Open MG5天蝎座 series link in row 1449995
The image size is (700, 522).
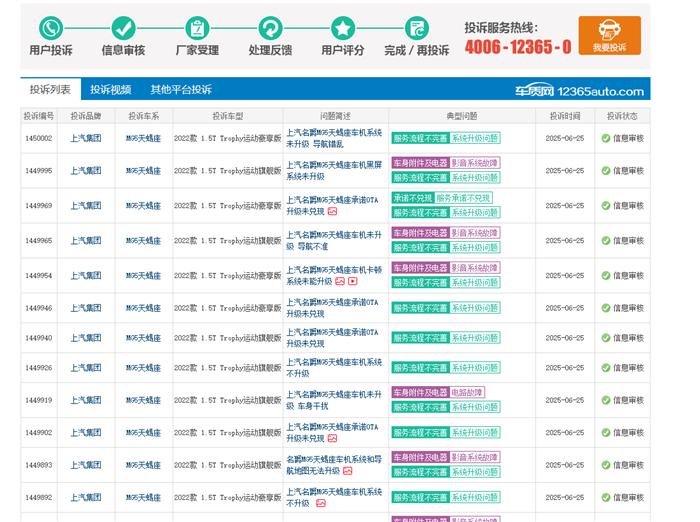tap(143, 171)
